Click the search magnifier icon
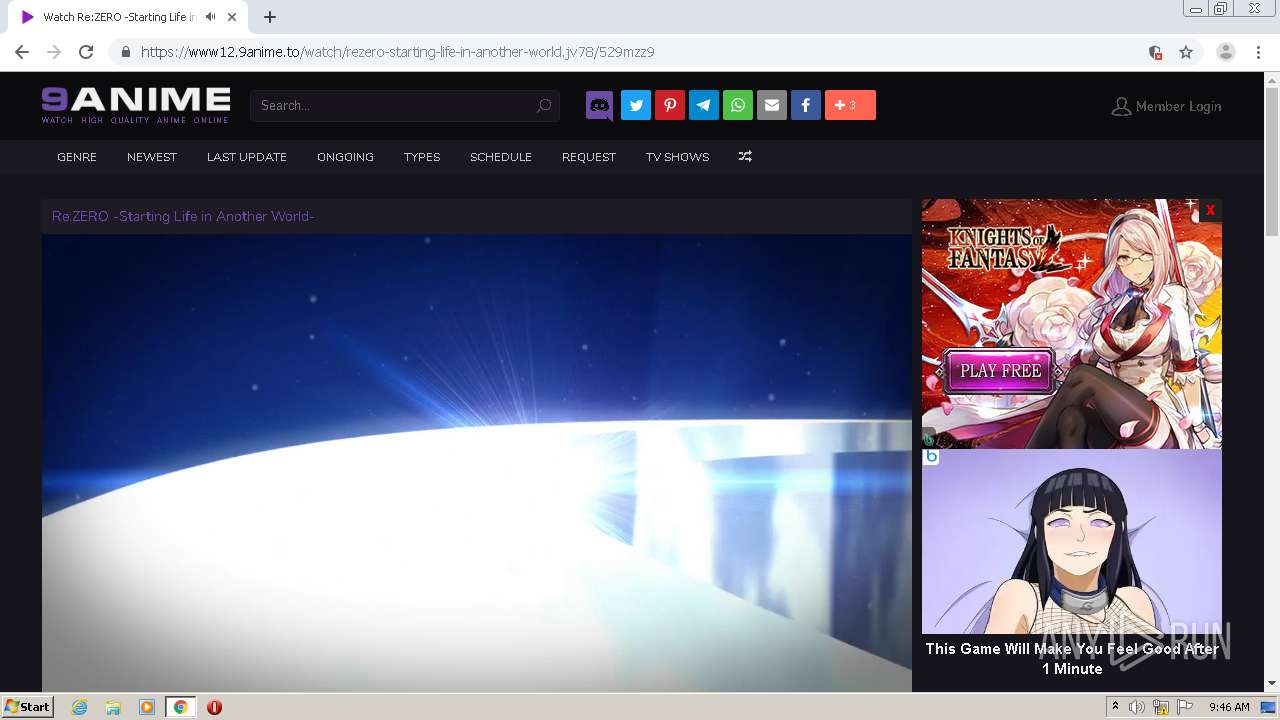This screenshot has width=1280, height=720. (x=544, y=105)
